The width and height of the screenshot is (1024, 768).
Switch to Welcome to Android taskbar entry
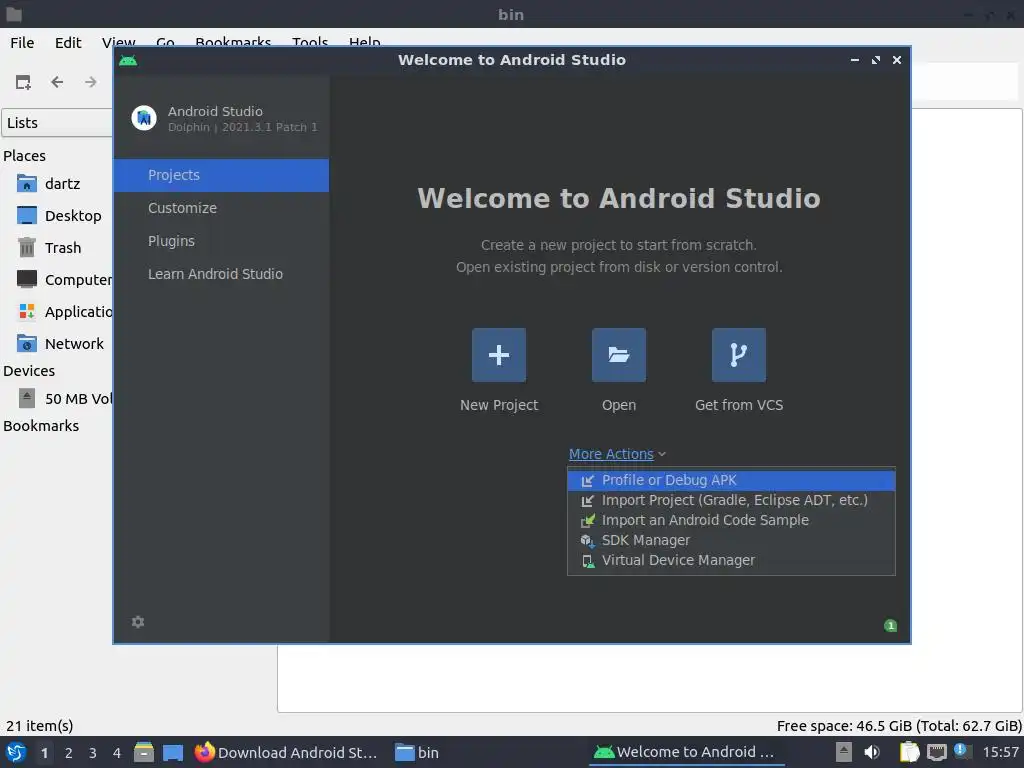pyautogui.click(x=686, y=752)
